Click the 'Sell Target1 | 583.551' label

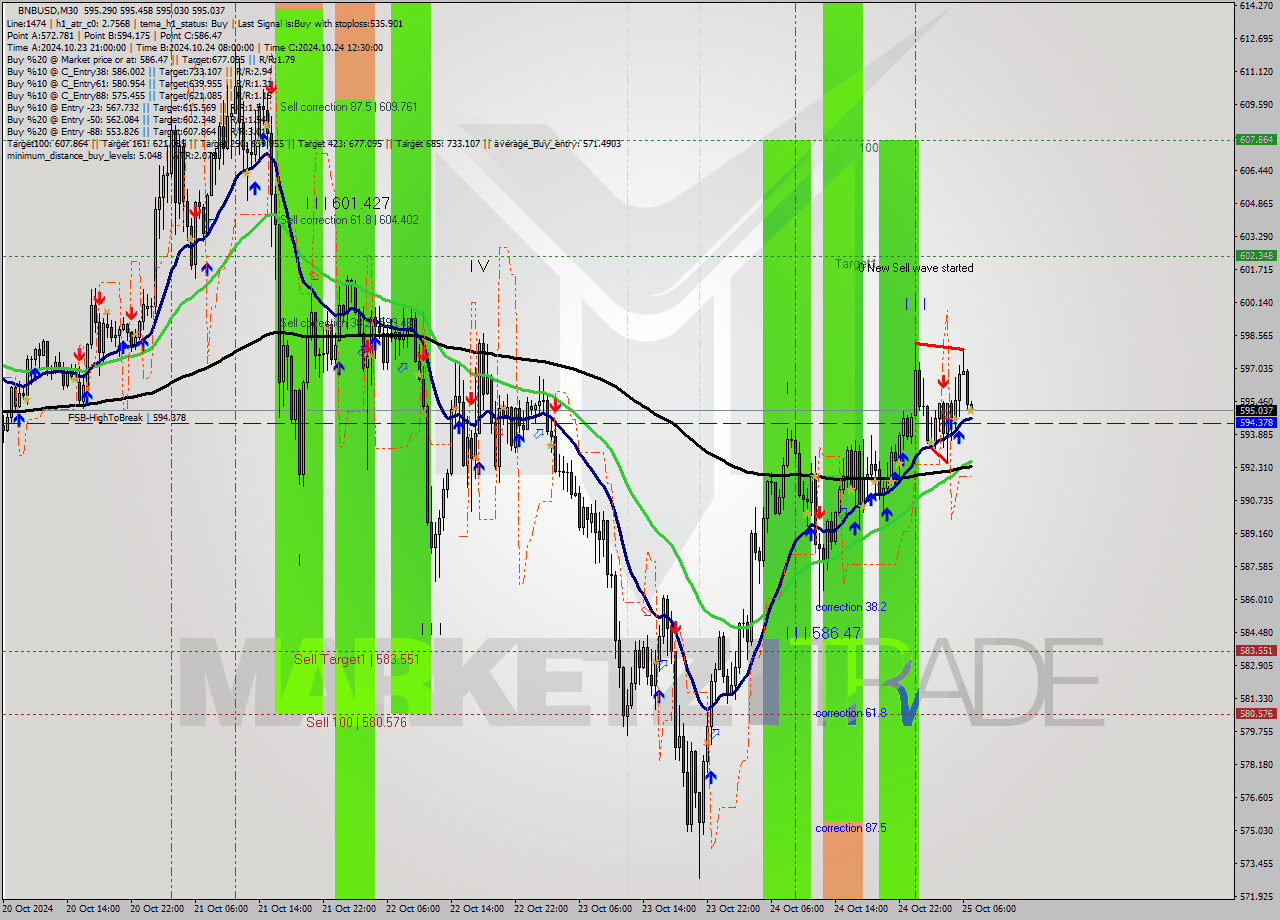pos(356,659)
